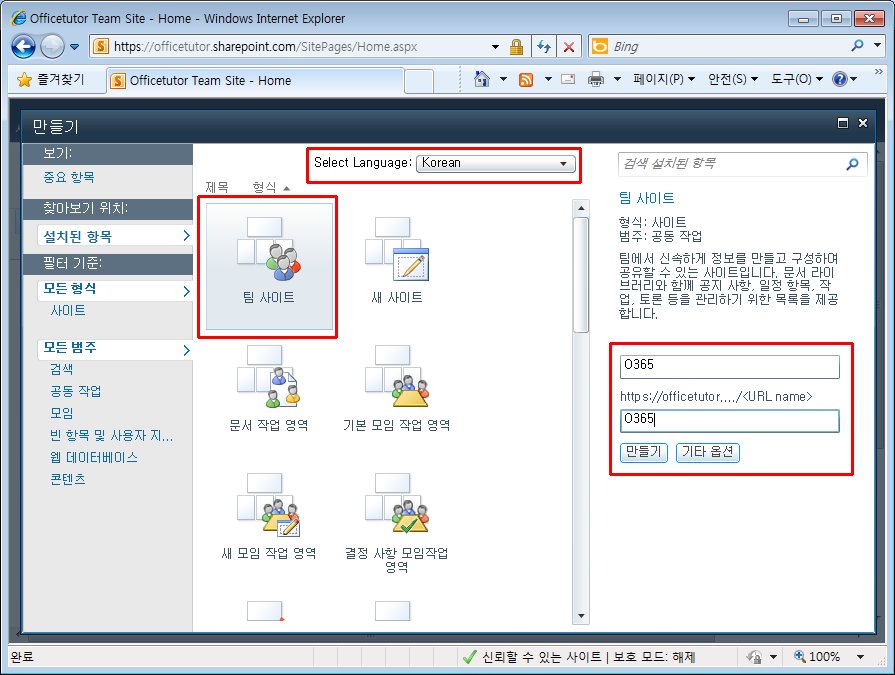Select 모든 범주 filter
Screen dimensions: 895x675
(x=116, y=348)
